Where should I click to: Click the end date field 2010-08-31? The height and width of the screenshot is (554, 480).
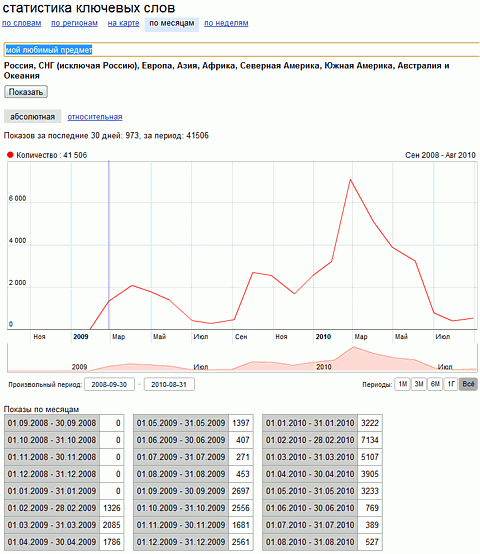click(x=169, y=384)
